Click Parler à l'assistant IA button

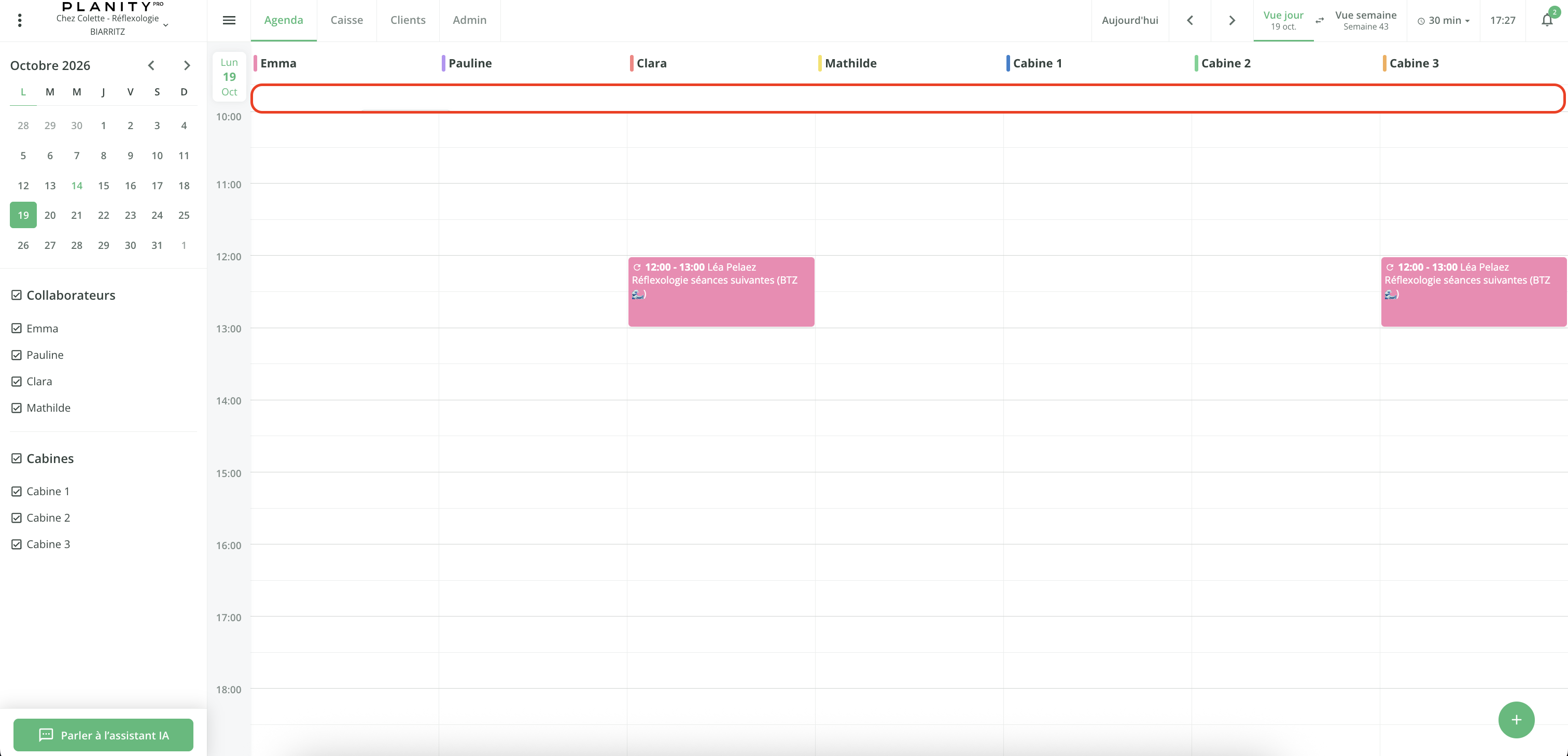coord(104,735)
